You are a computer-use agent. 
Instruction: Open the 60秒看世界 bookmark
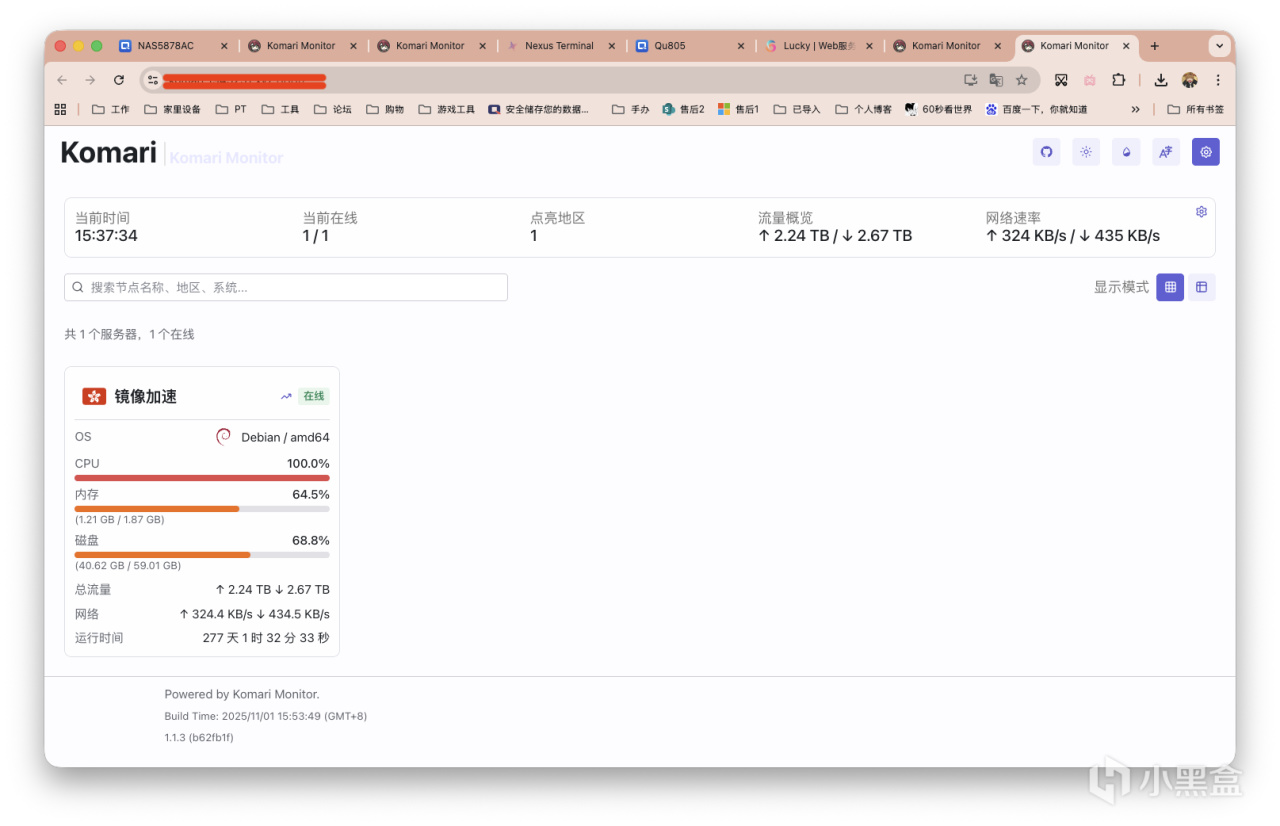click(x=938, y=109)
